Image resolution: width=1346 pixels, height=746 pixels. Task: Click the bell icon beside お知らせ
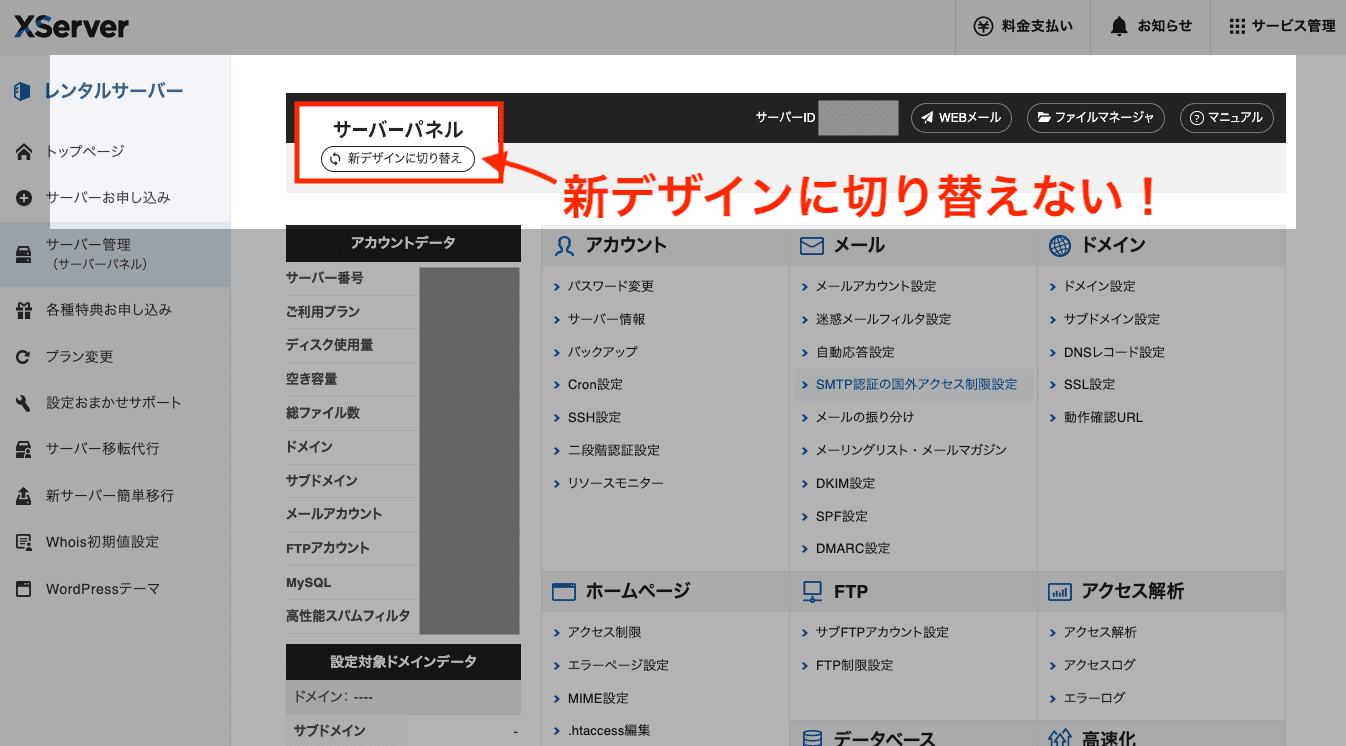1119,27
